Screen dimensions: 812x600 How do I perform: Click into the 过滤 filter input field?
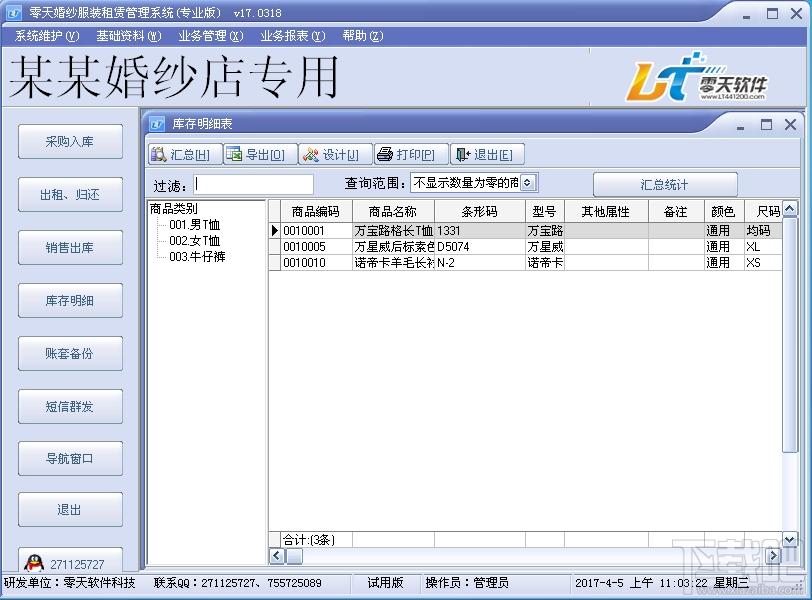254,184
